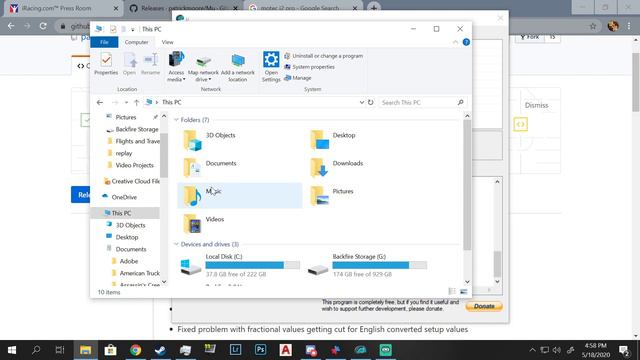Collapse the Folders (7) group
This screenshot has height=360, width=640.
click(x=176, y=120)
